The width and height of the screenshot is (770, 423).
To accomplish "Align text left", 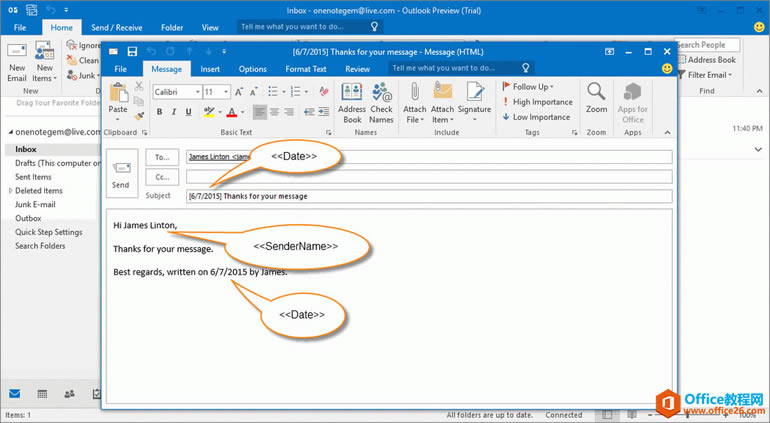I will coord(260,112).
